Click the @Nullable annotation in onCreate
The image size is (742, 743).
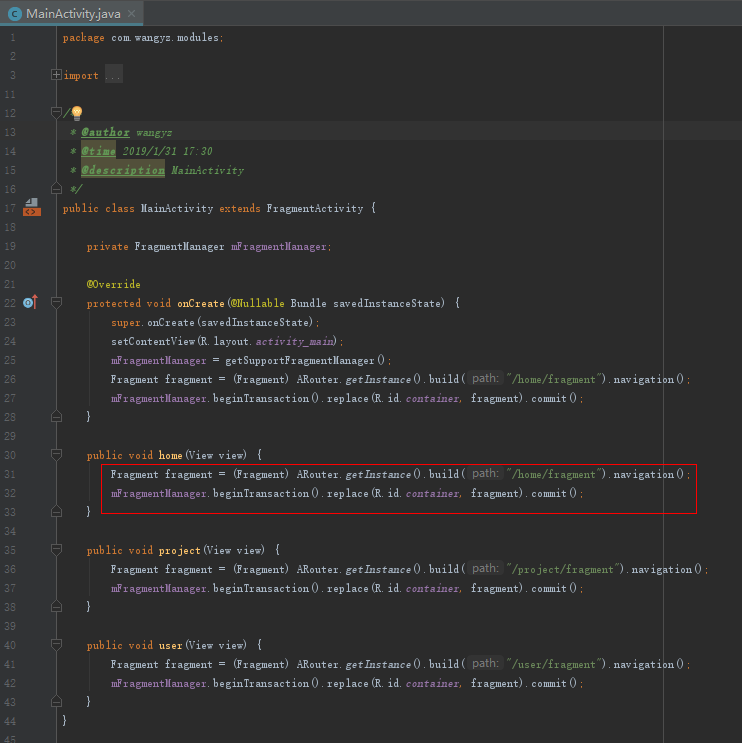click(x=258, y=303)
